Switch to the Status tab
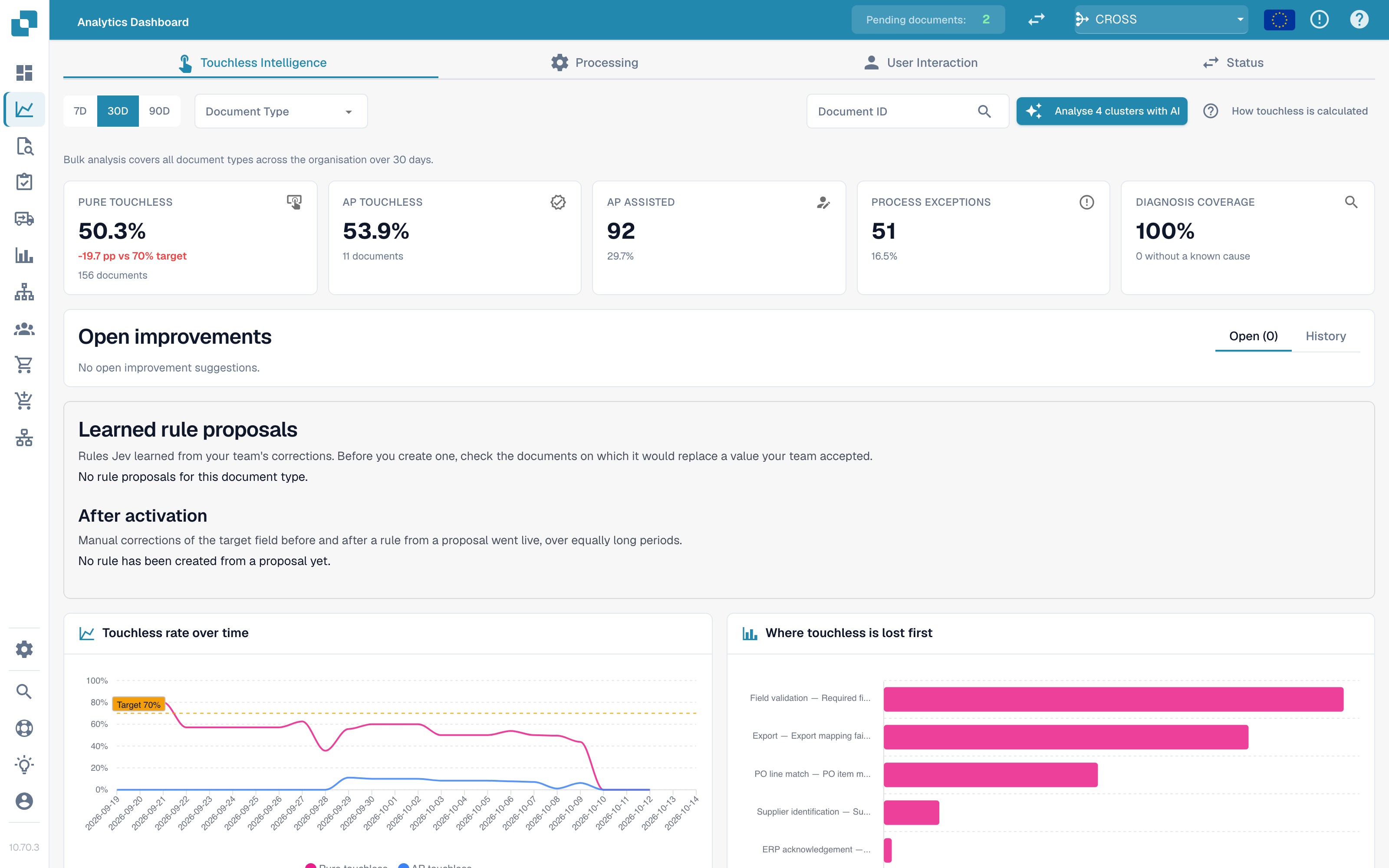The width and height of the screenshot is (1389, 868). (x=1234, y=62)
